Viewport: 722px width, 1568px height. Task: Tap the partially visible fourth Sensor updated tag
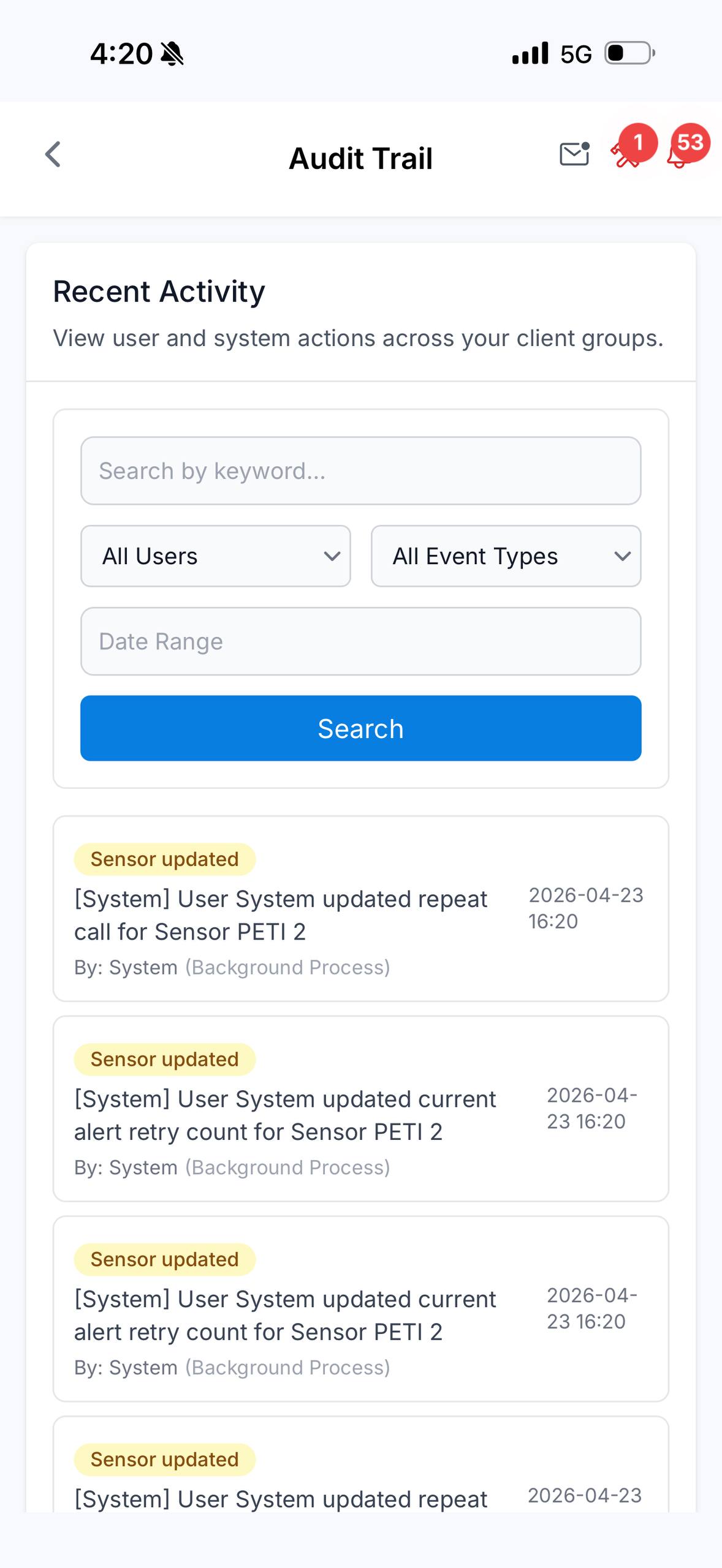pyautogui.click(x=165, y=1460)
